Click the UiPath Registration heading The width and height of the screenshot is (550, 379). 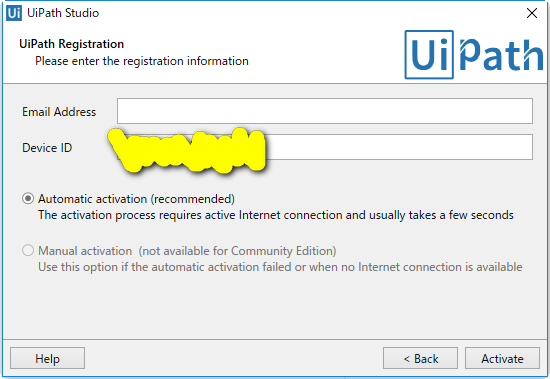coord(72,44)
